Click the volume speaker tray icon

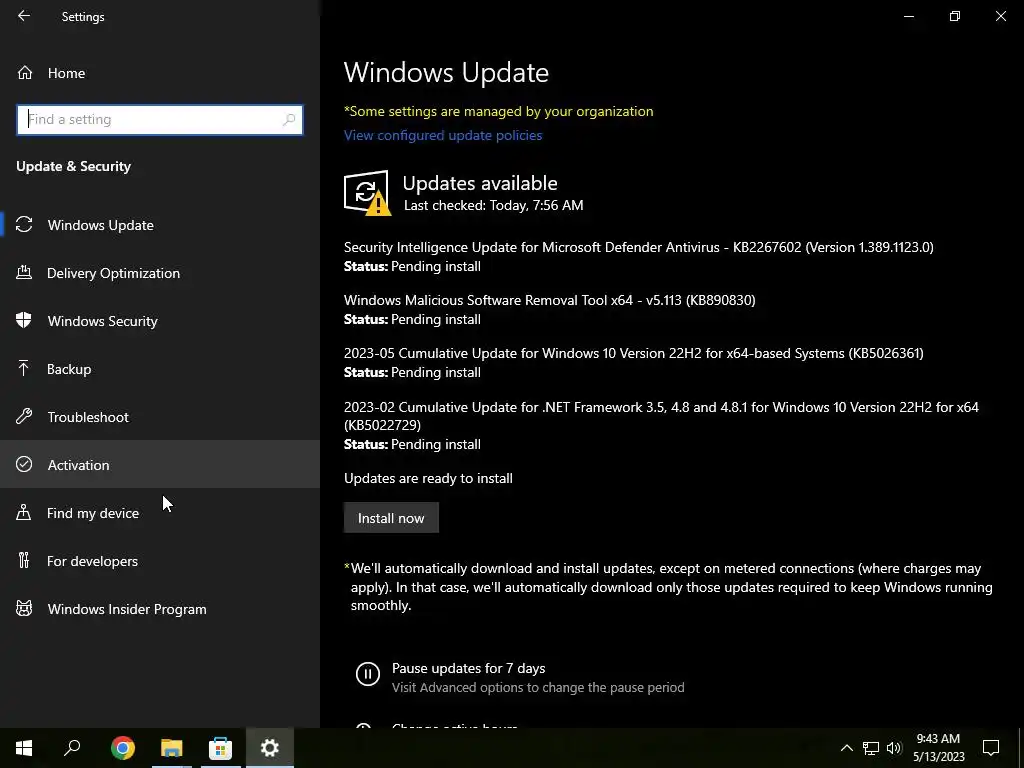(x=894, y=748)
